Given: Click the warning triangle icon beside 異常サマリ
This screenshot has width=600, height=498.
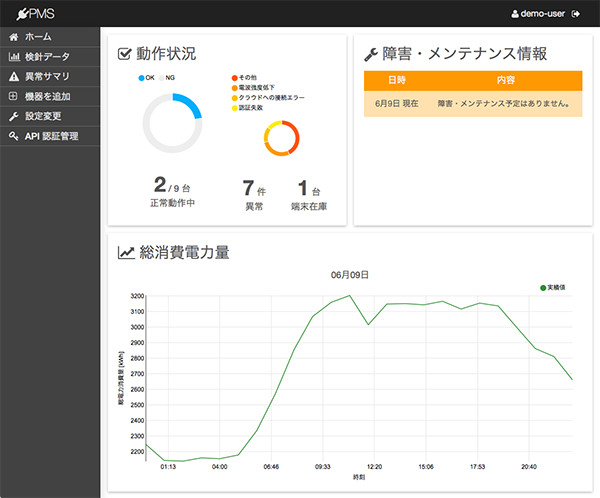Looking at the screenshot, I should (13, 77).
